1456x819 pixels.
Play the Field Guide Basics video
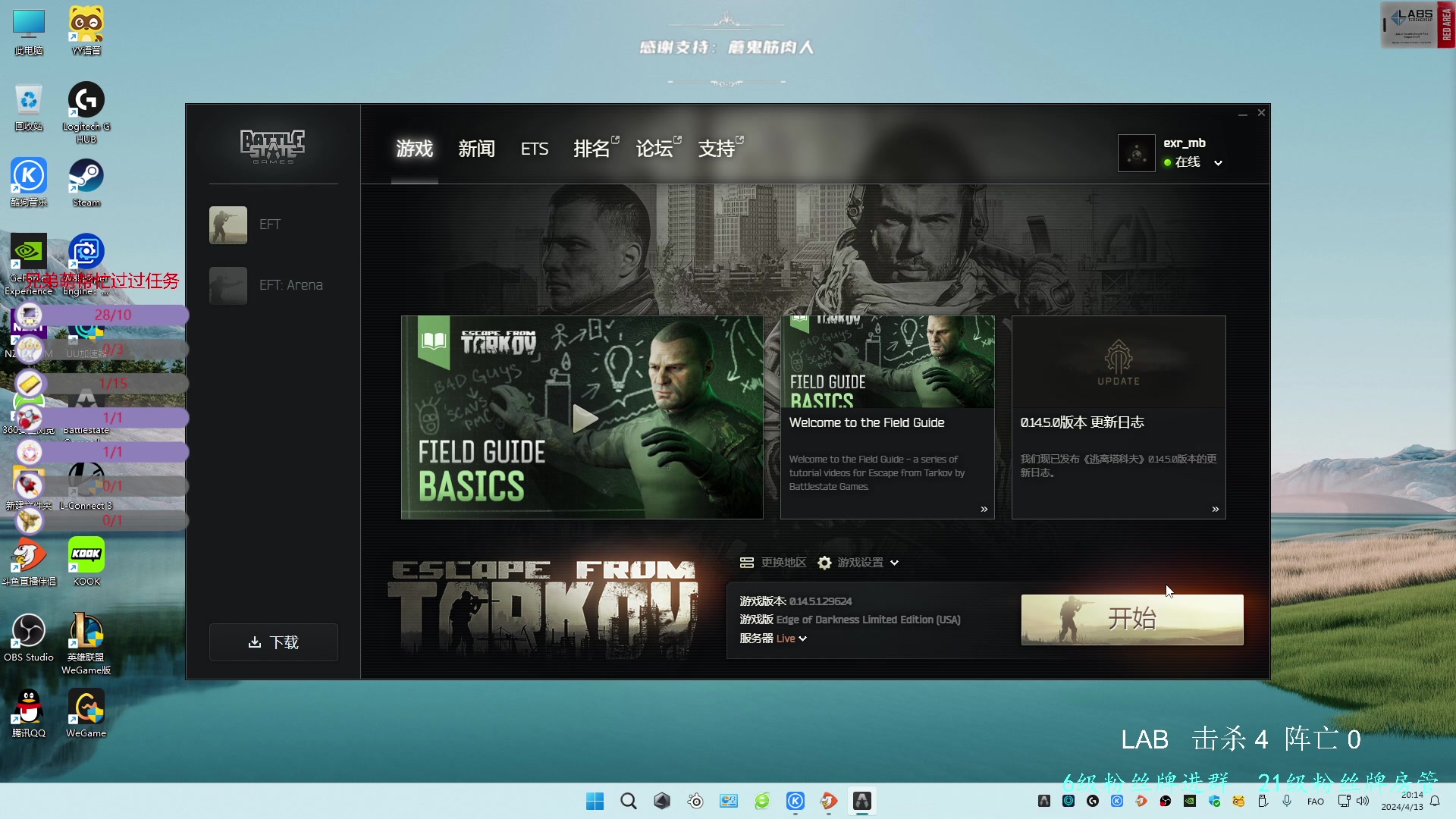pos(584,418)
